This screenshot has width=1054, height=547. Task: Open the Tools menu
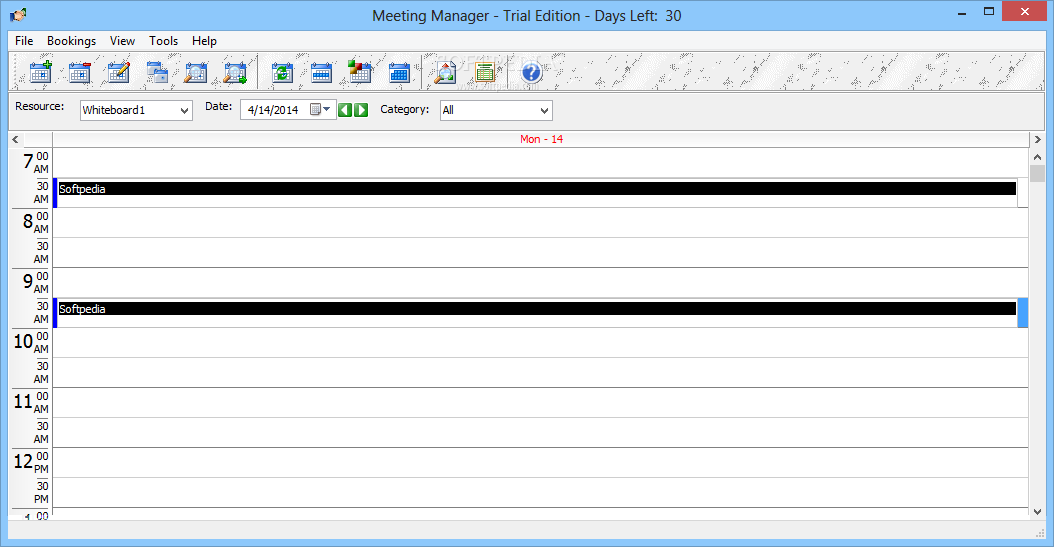point(163,41)
